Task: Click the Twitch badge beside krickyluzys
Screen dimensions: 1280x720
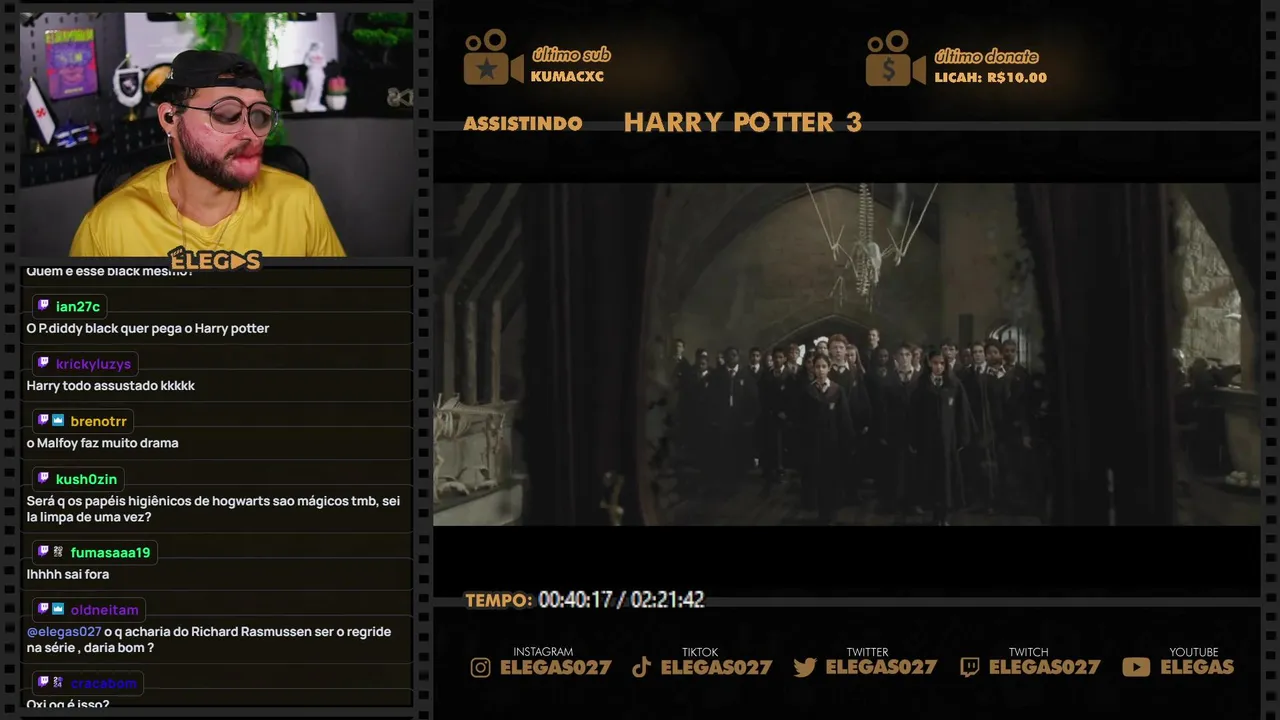Action: click(x=43, y=364)
